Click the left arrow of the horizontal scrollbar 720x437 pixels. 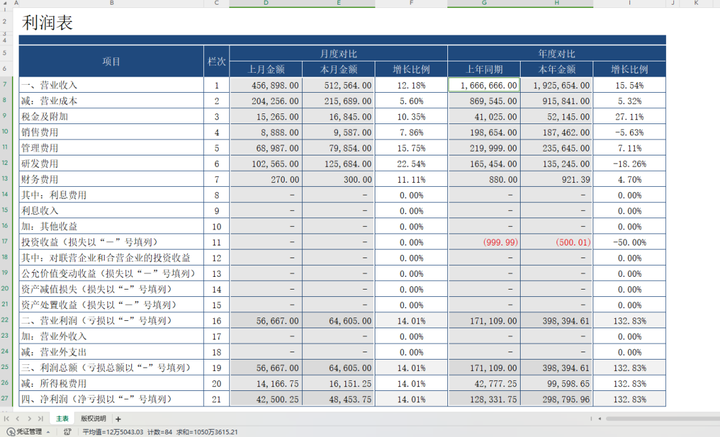600,419
